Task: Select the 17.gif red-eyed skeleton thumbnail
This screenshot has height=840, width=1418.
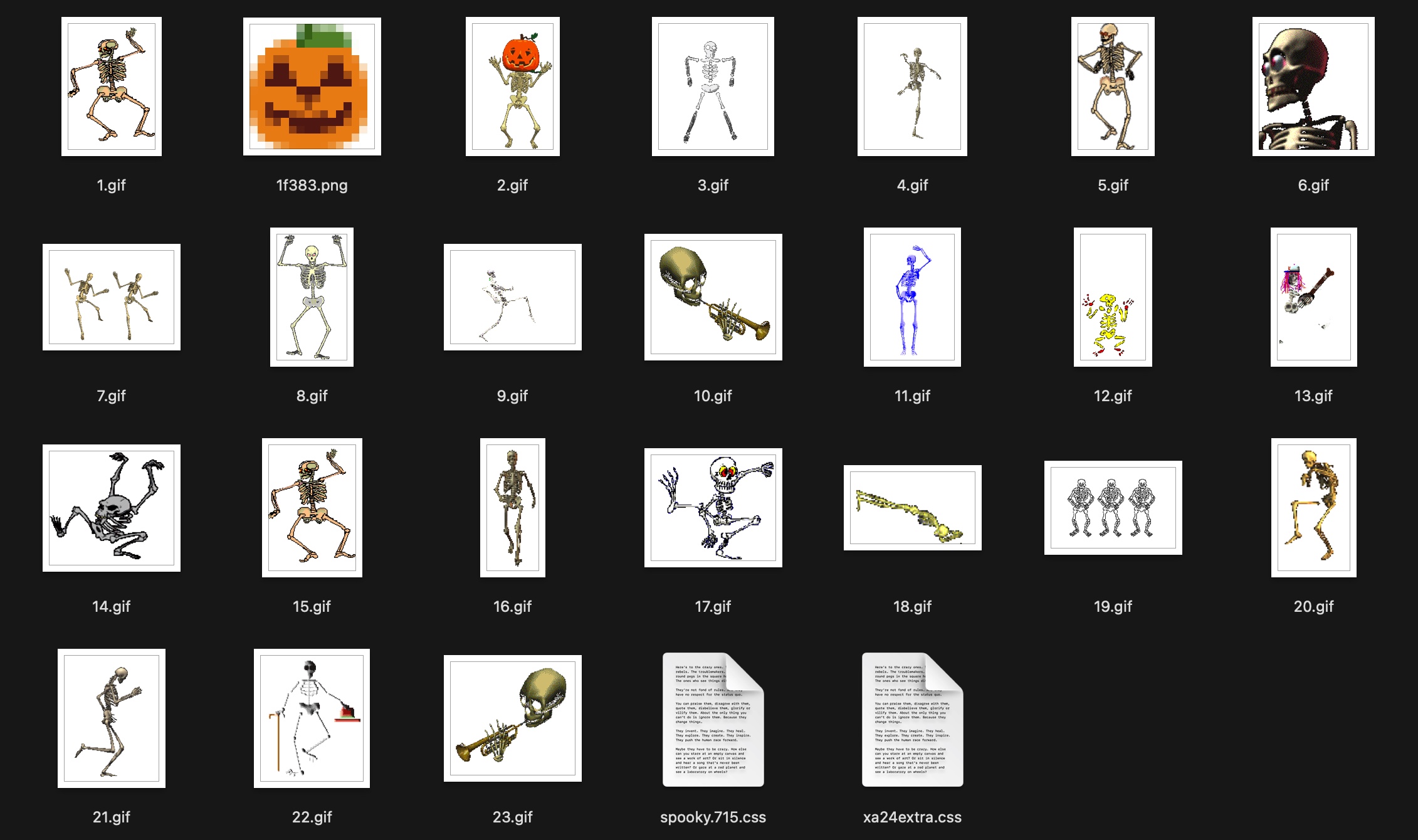Action: pos(713,508)
